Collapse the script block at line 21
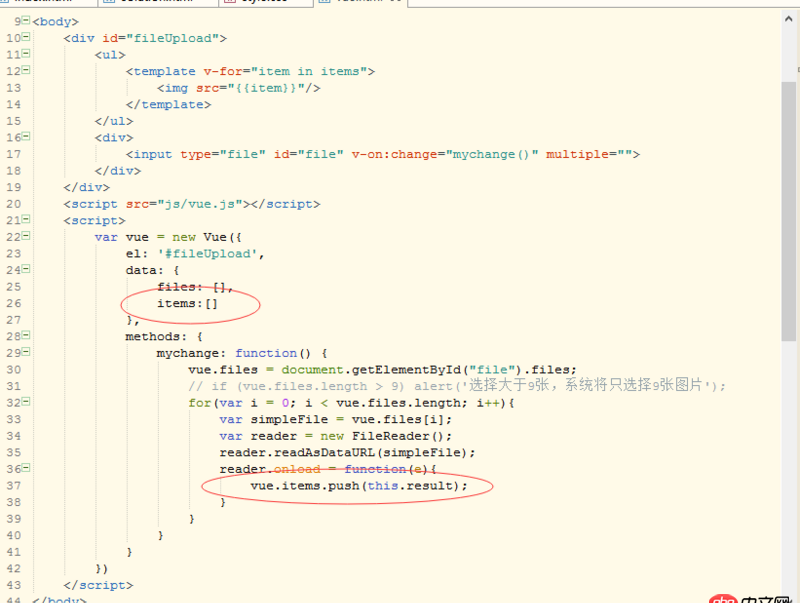Screen dimensions: 800x603 point(24,220)
